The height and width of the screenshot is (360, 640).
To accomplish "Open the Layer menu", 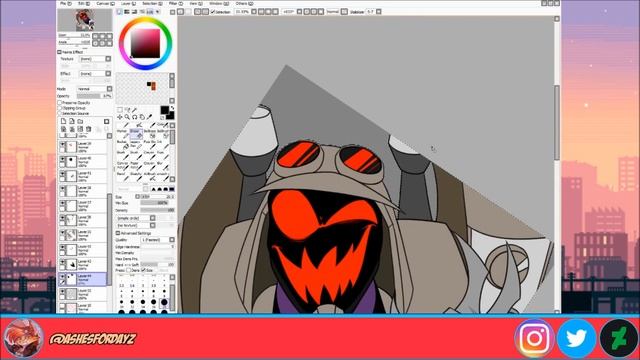I will pyautogui.click(x=128, y=4).
